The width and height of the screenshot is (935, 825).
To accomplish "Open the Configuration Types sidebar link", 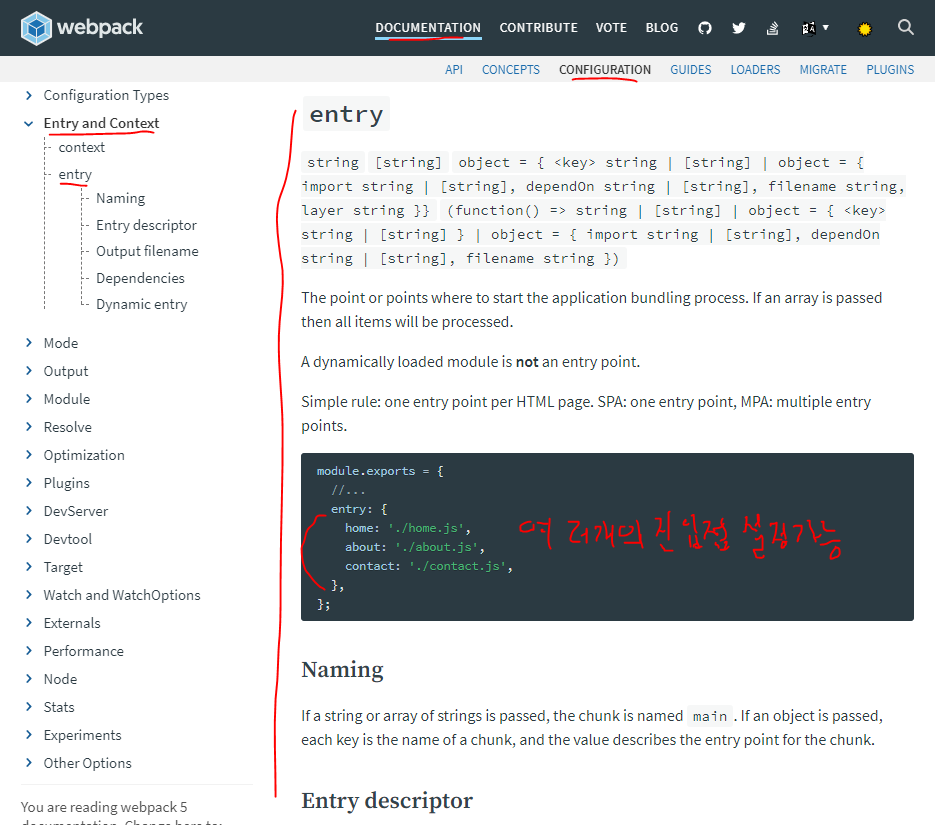I will 106,95.
